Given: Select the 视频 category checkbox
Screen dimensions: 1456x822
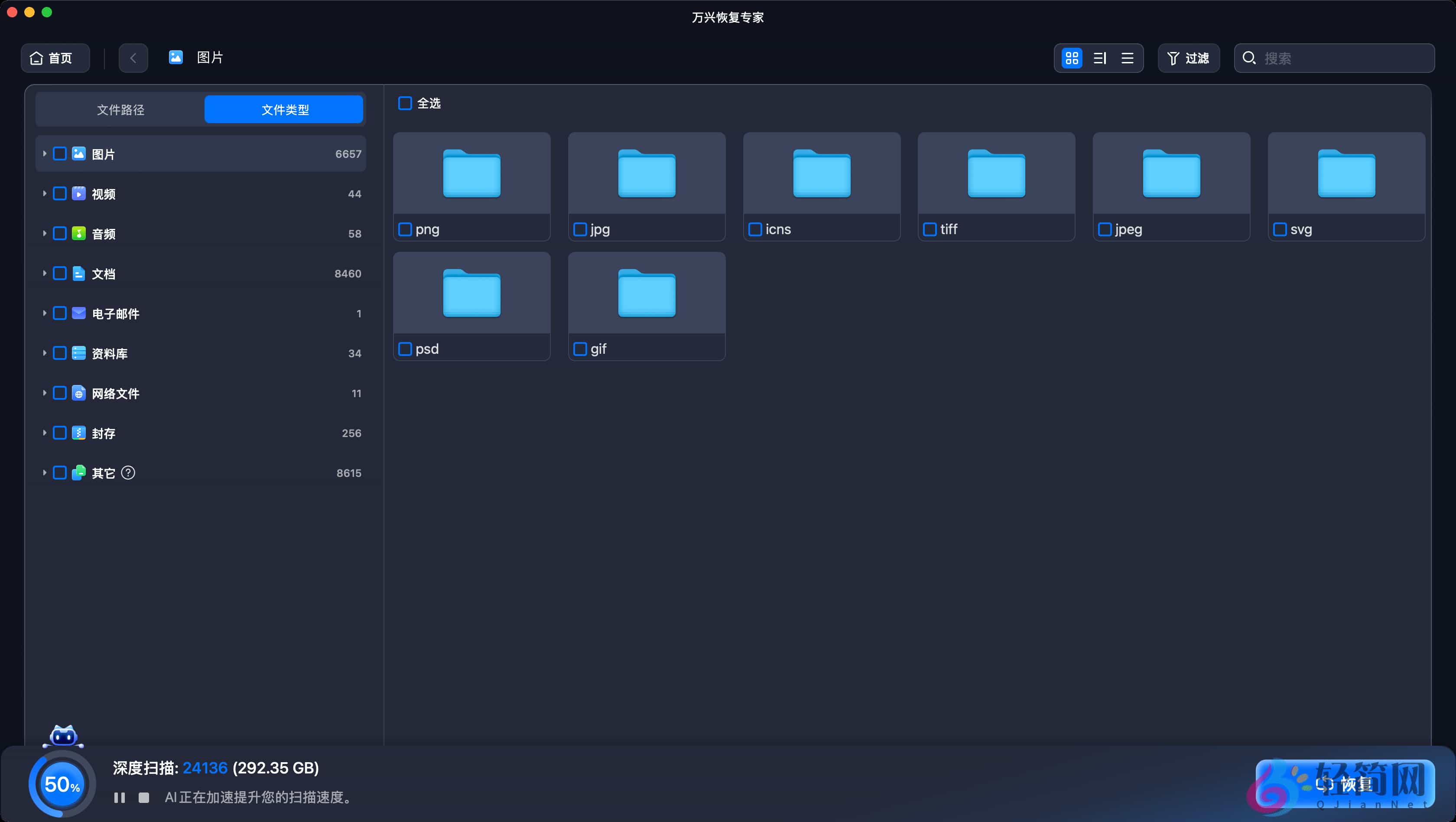Looking at the screenshot, I should point(60,194).
